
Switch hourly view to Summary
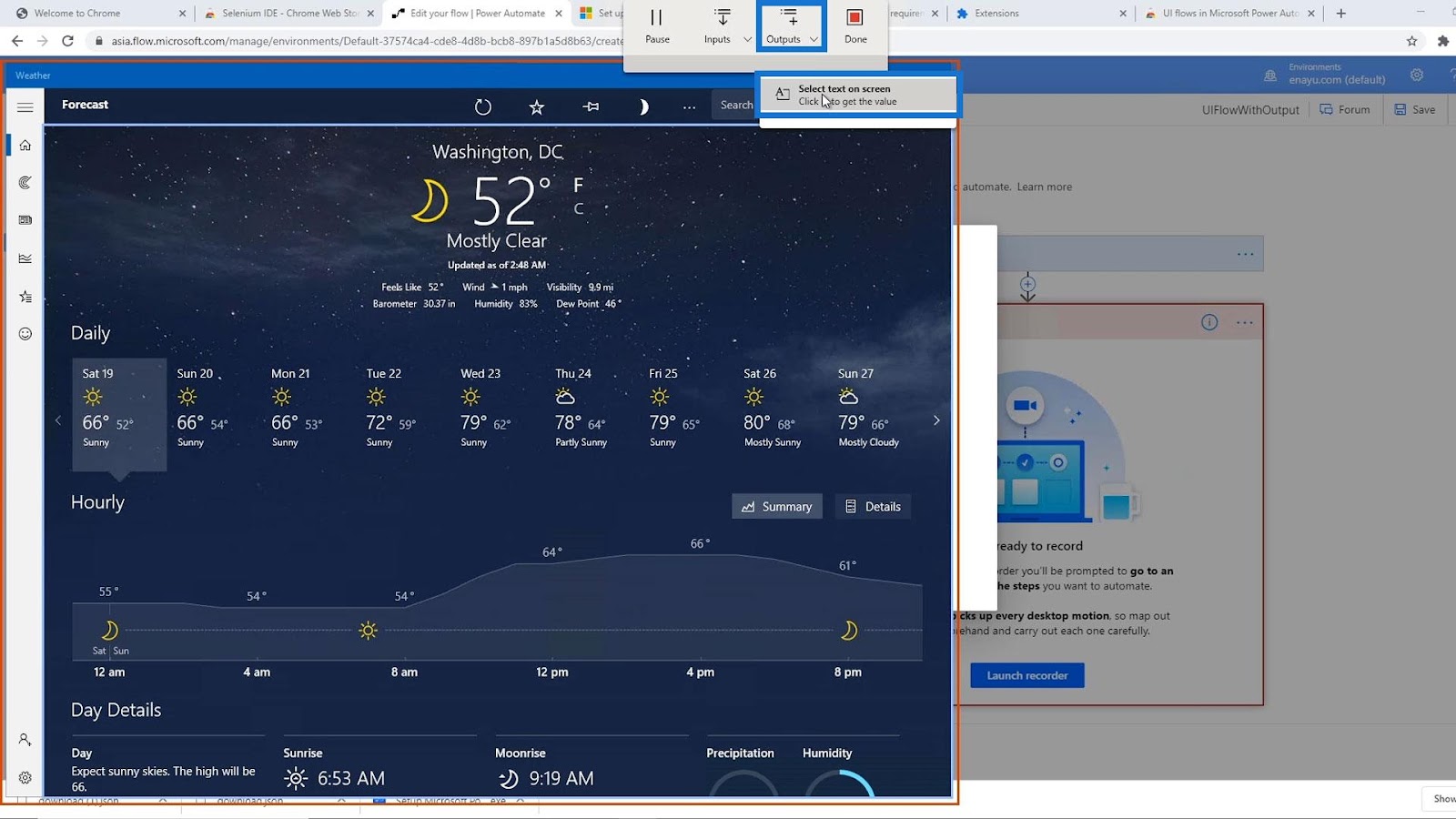click(777, 507)
